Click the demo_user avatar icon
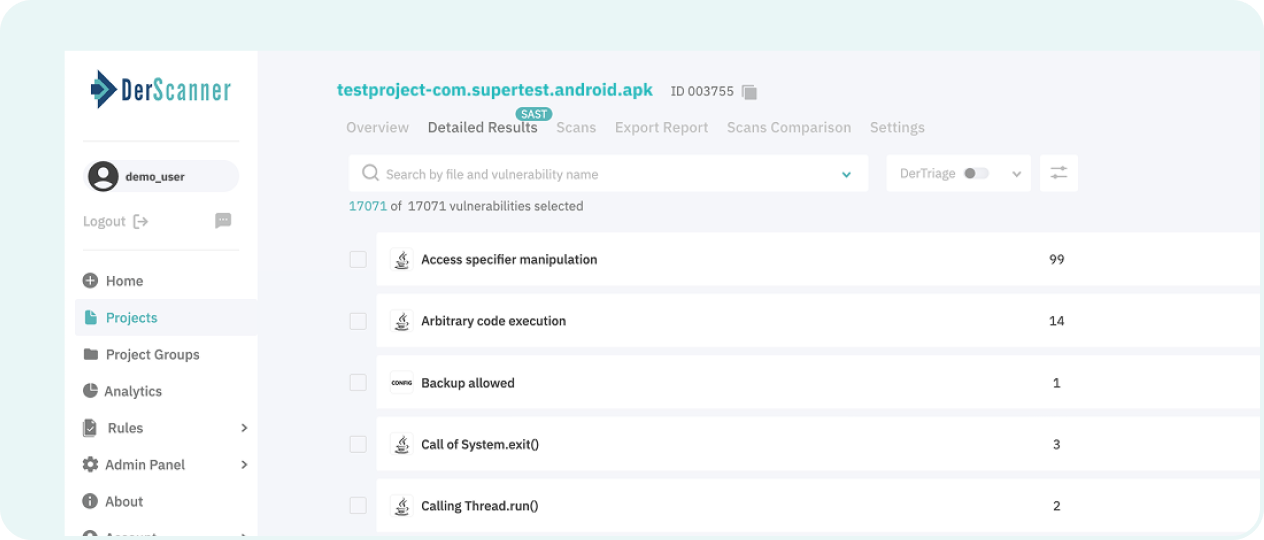 click(x=103, y=176)
